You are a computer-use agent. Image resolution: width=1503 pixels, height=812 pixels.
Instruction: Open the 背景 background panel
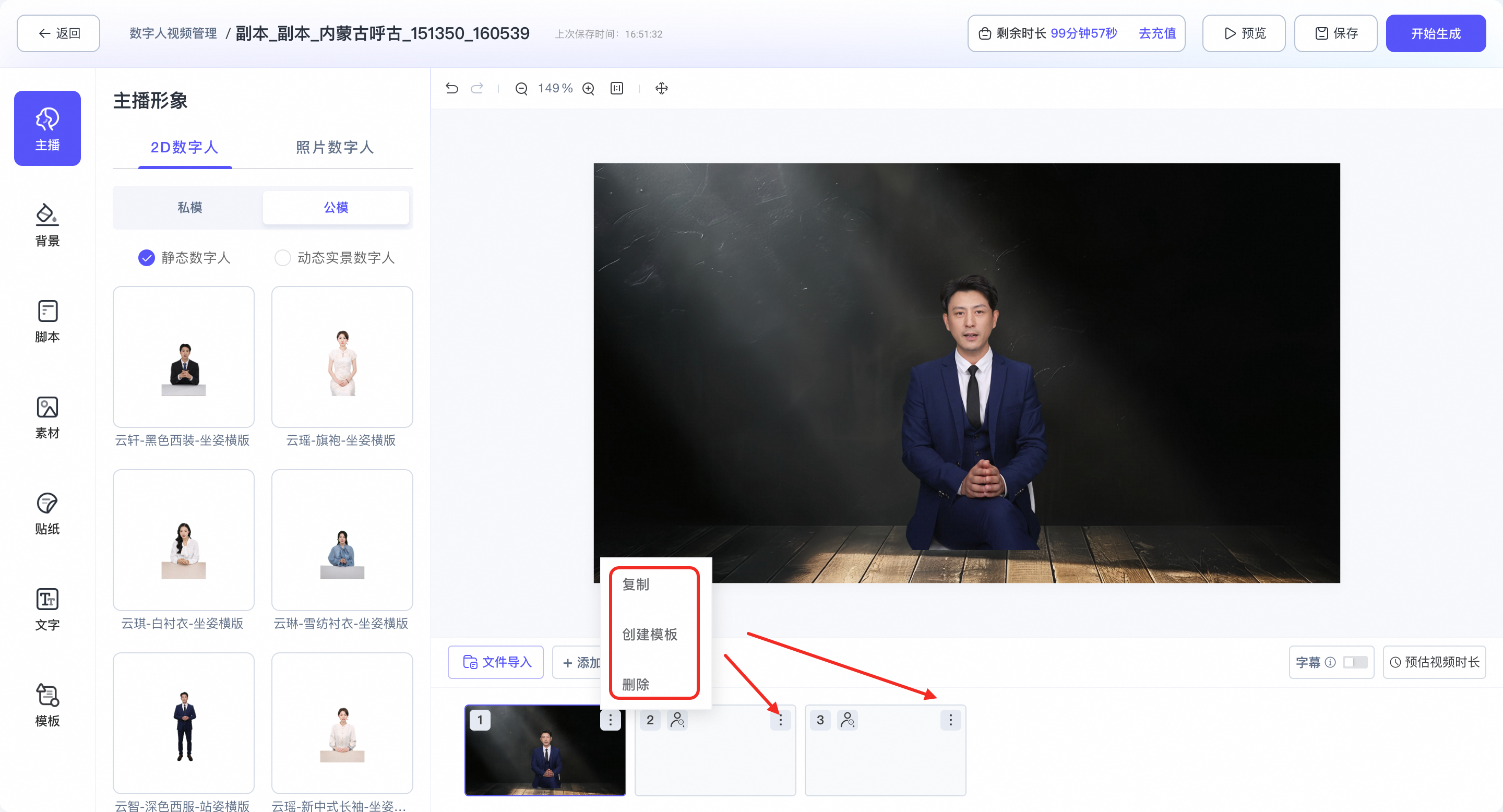tap(47, 224)
